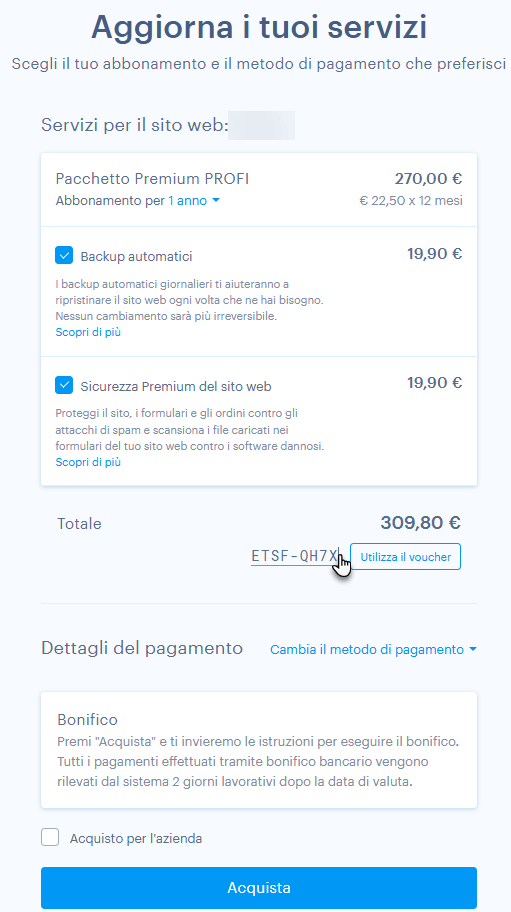Click the arrow next to 1 anno
Viewport: 511px width, 912px height.
coord(216,201)
